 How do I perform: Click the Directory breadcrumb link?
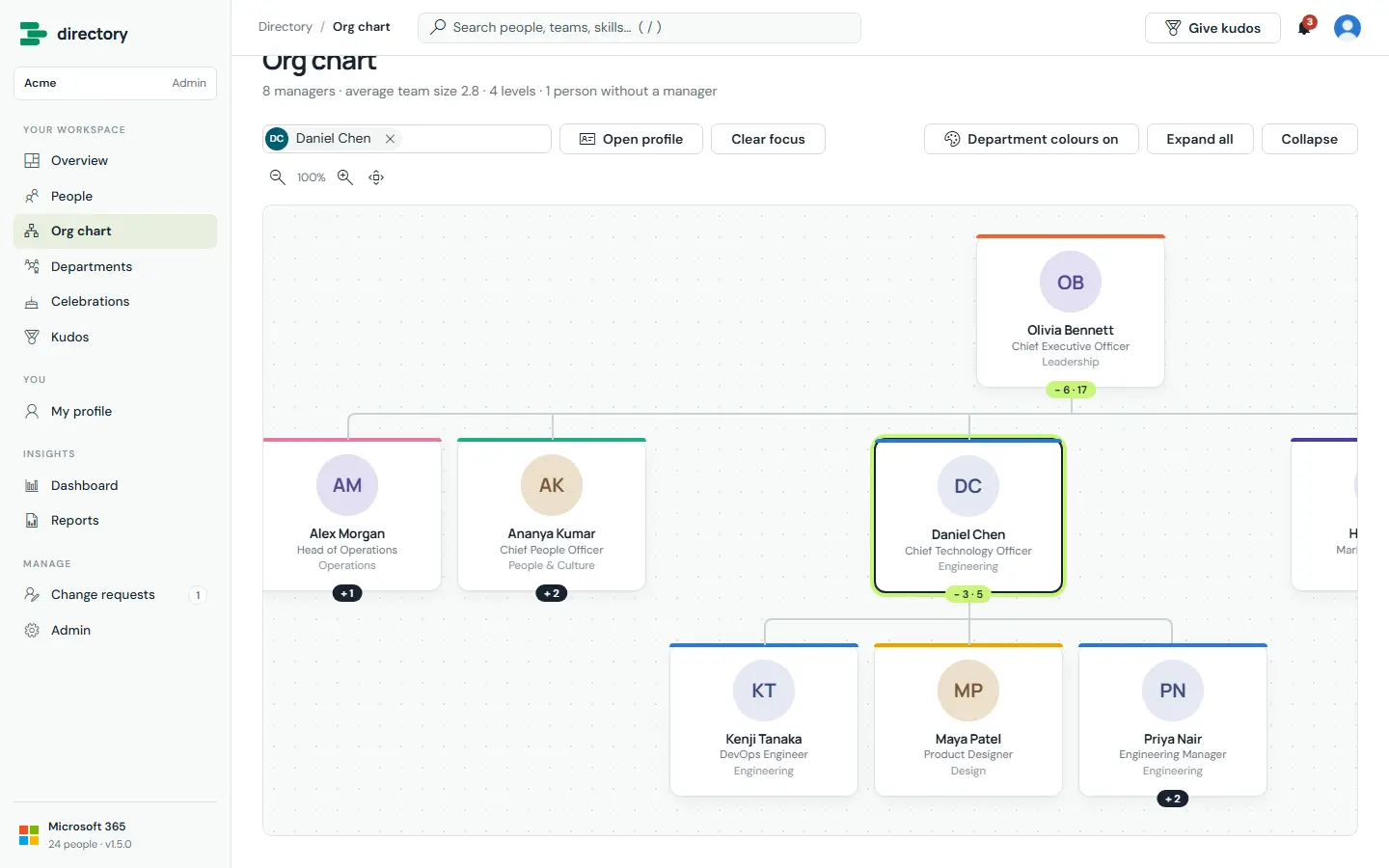(286, 27)
